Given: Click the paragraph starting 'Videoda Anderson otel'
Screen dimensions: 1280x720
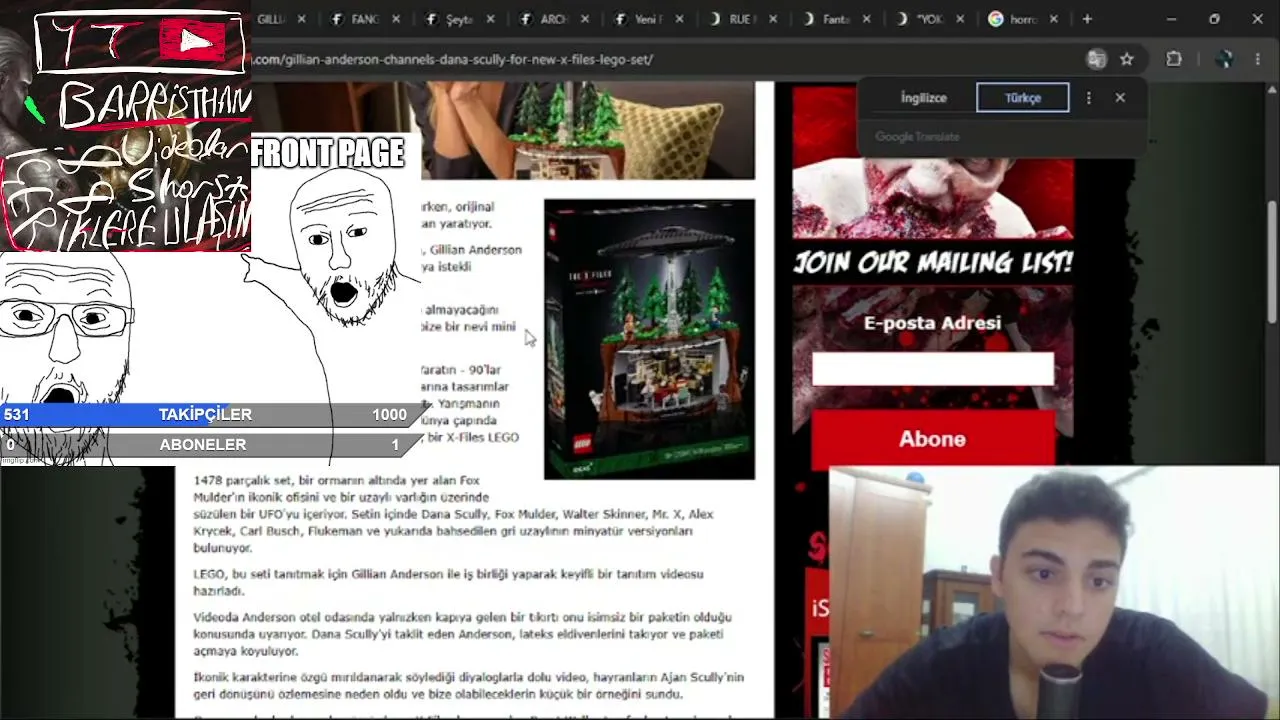Looking at the screenshot, I should coord(462,634).
